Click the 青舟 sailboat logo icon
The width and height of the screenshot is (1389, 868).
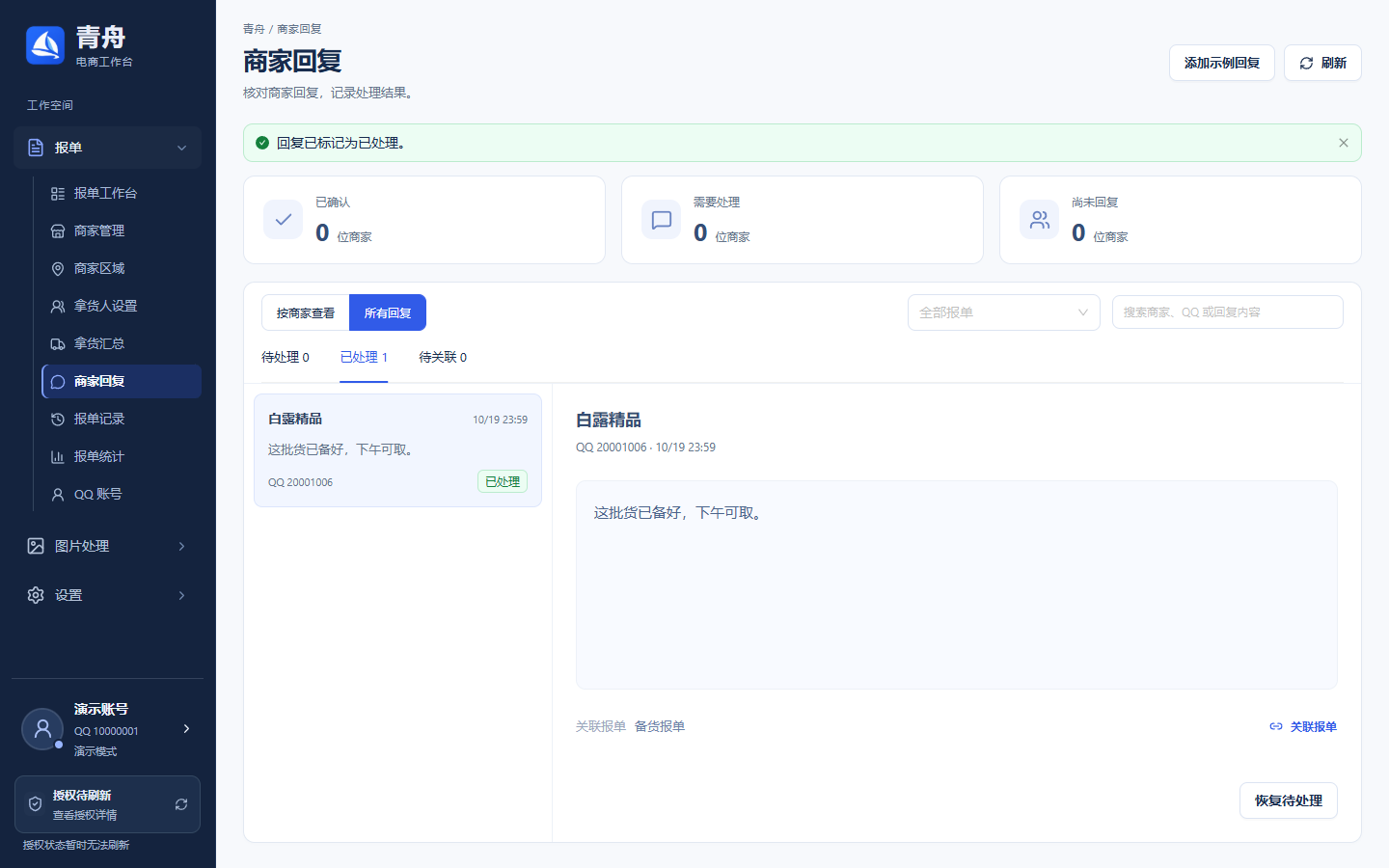pyautogui.click(x=45, y=45)
